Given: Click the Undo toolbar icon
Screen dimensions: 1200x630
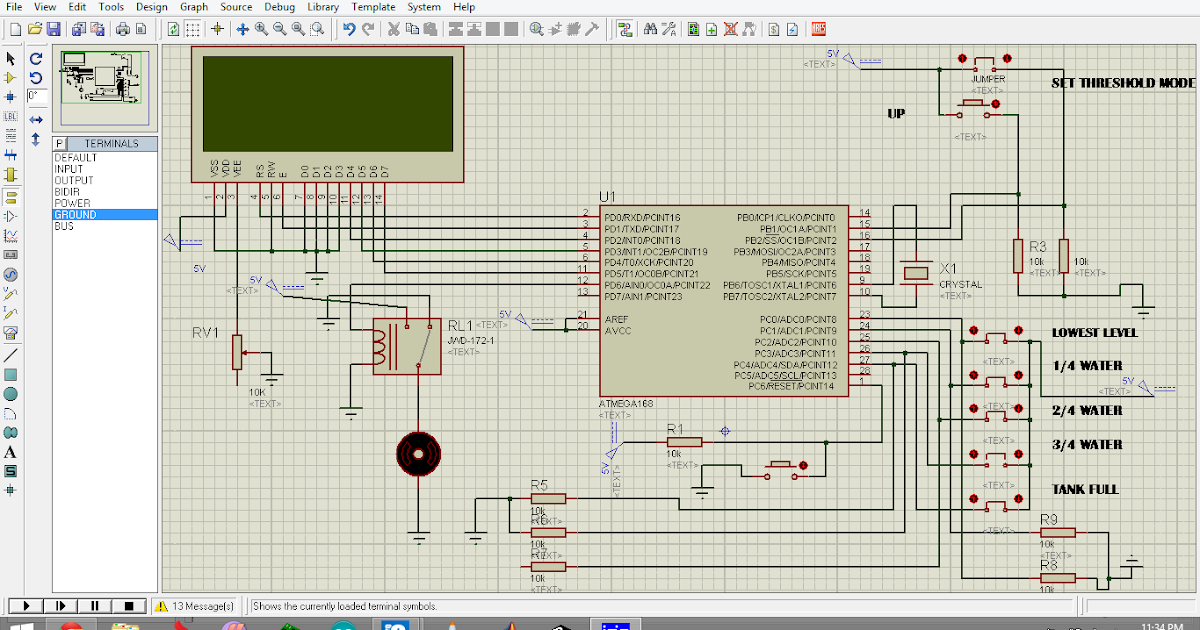Looking at the screenshot, I should (347, 29).
